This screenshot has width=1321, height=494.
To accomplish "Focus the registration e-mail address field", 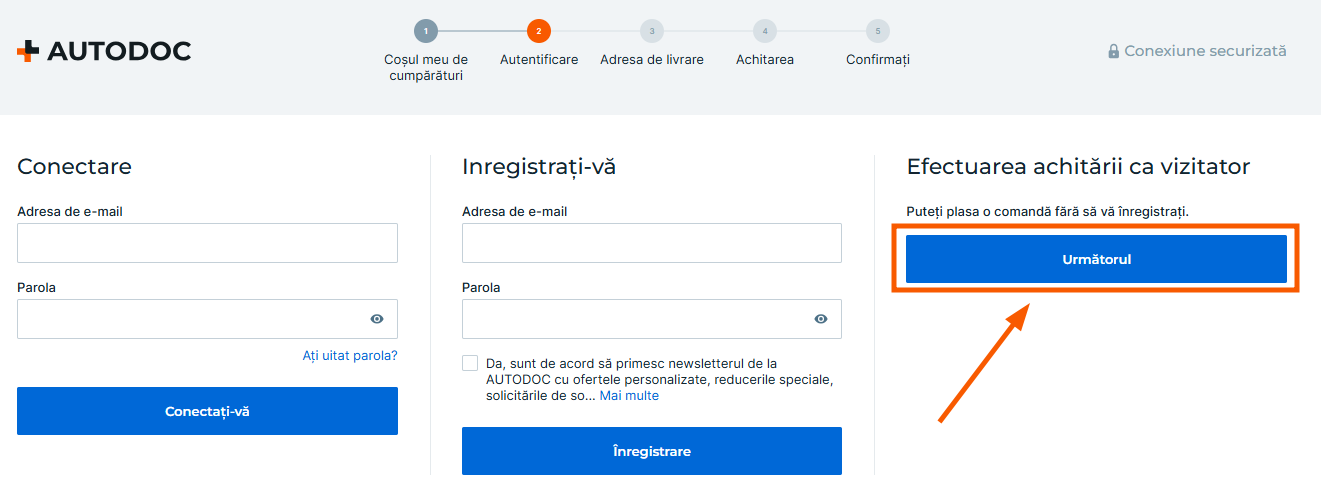I will 651,243.
